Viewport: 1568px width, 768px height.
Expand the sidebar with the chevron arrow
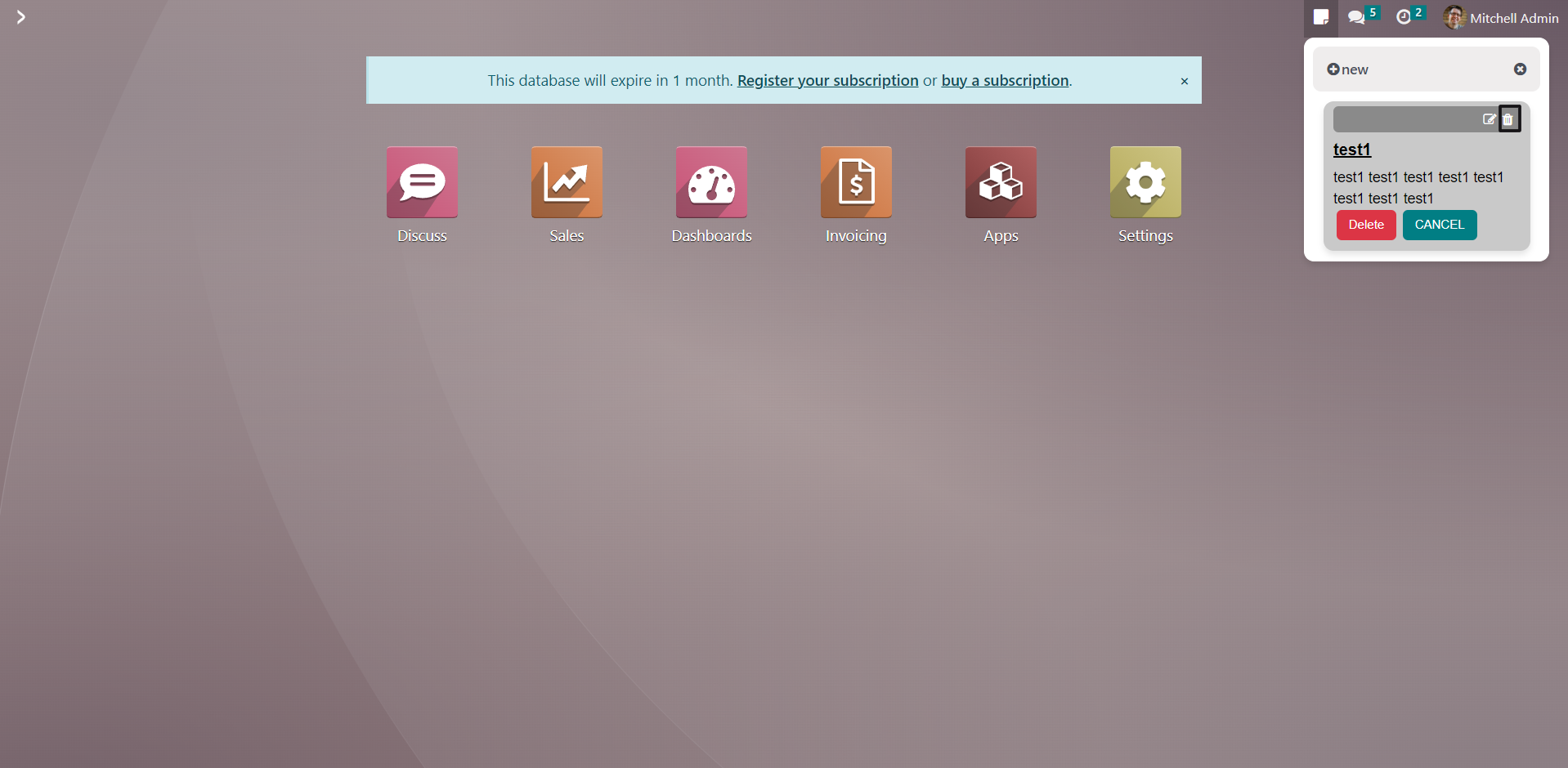(20, 17)
